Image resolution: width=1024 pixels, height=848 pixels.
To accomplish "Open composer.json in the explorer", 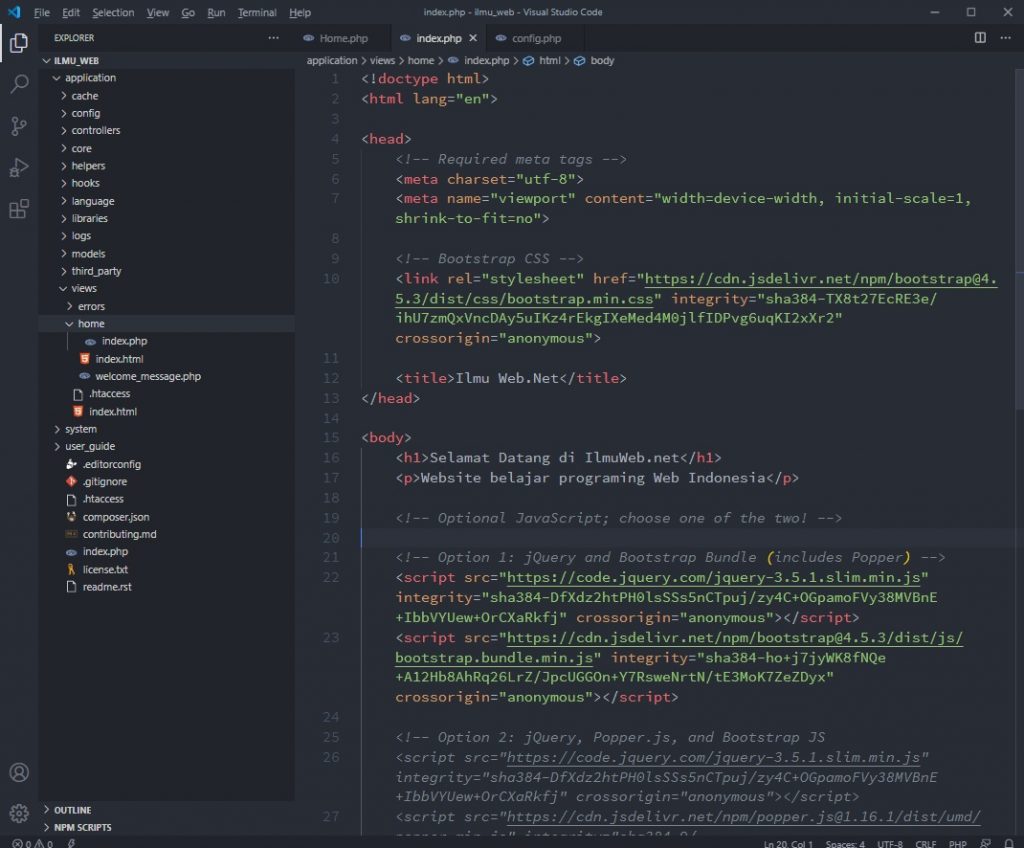I will (115, 517).
